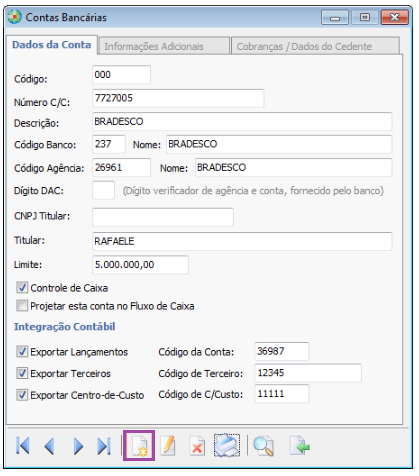Switch to the Dados da Conta tab
The image size is (419, 476).
(52, 45)
